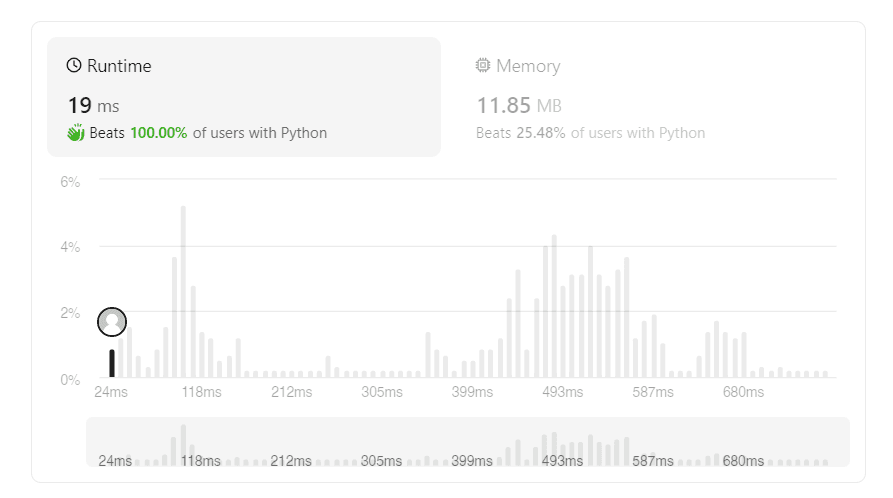Viewport: 893px width, 498px height.
Task: Click the black bar under the avatar
Action: (112, 363)
